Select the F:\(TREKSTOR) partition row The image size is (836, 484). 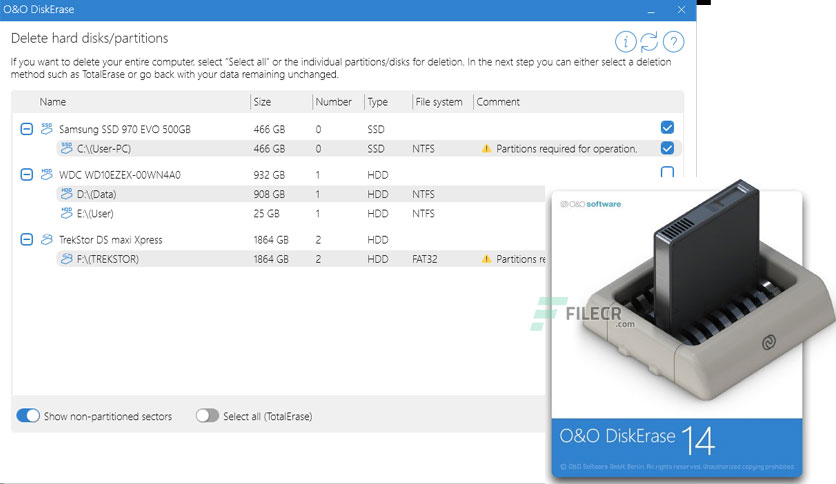tap(301, 259)
